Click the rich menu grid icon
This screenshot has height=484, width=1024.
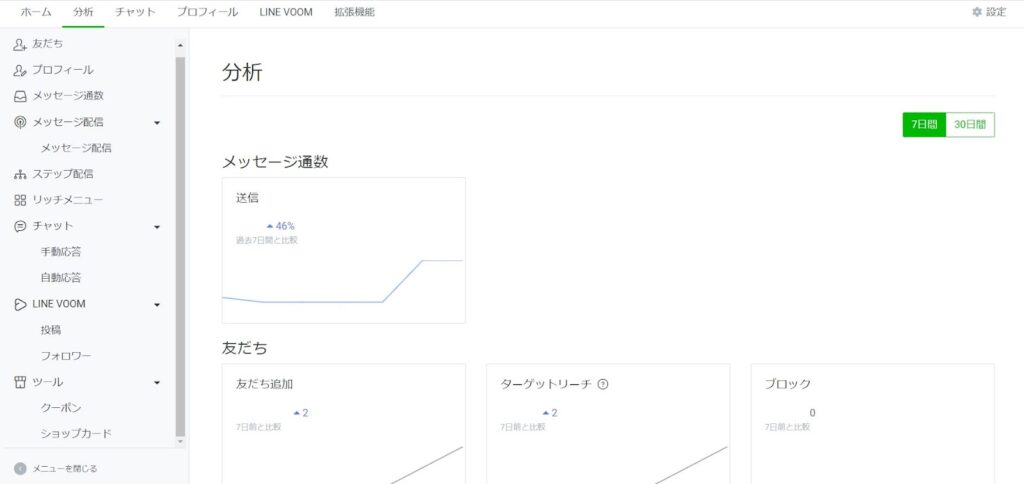tap(20, 200)
